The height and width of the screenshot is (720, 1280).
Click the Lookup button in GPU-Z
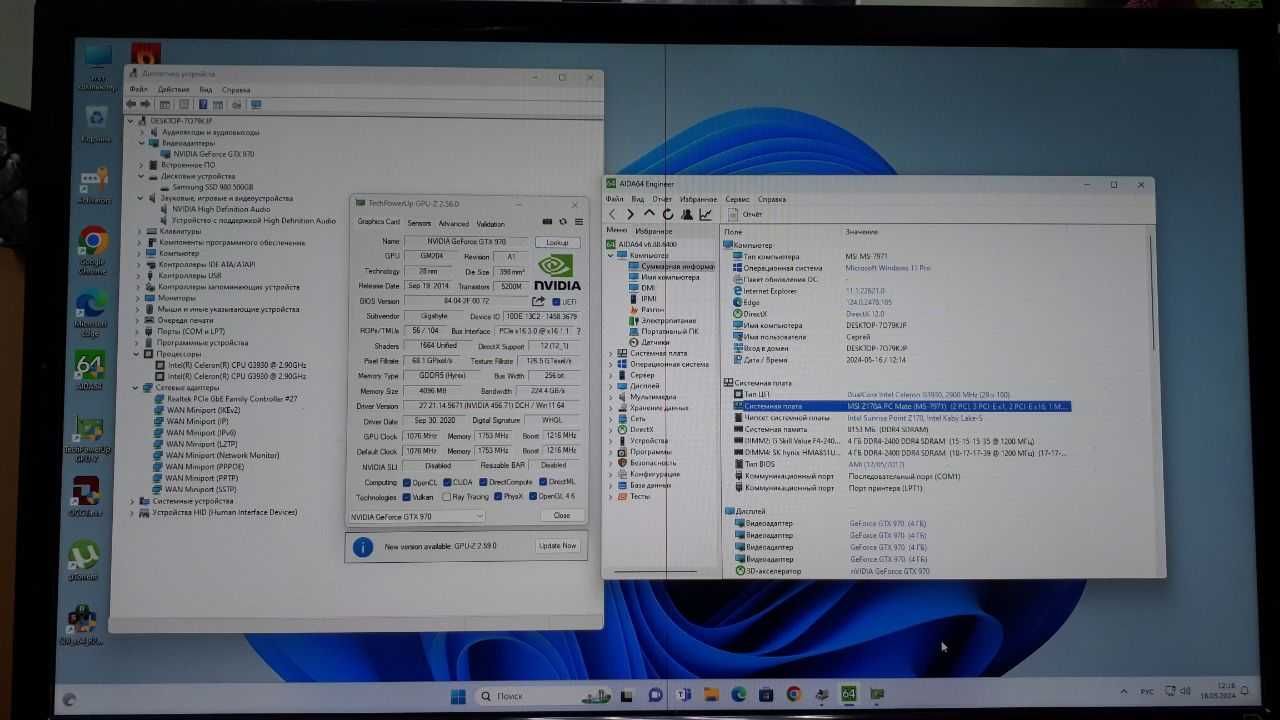(x=557, y=242)
